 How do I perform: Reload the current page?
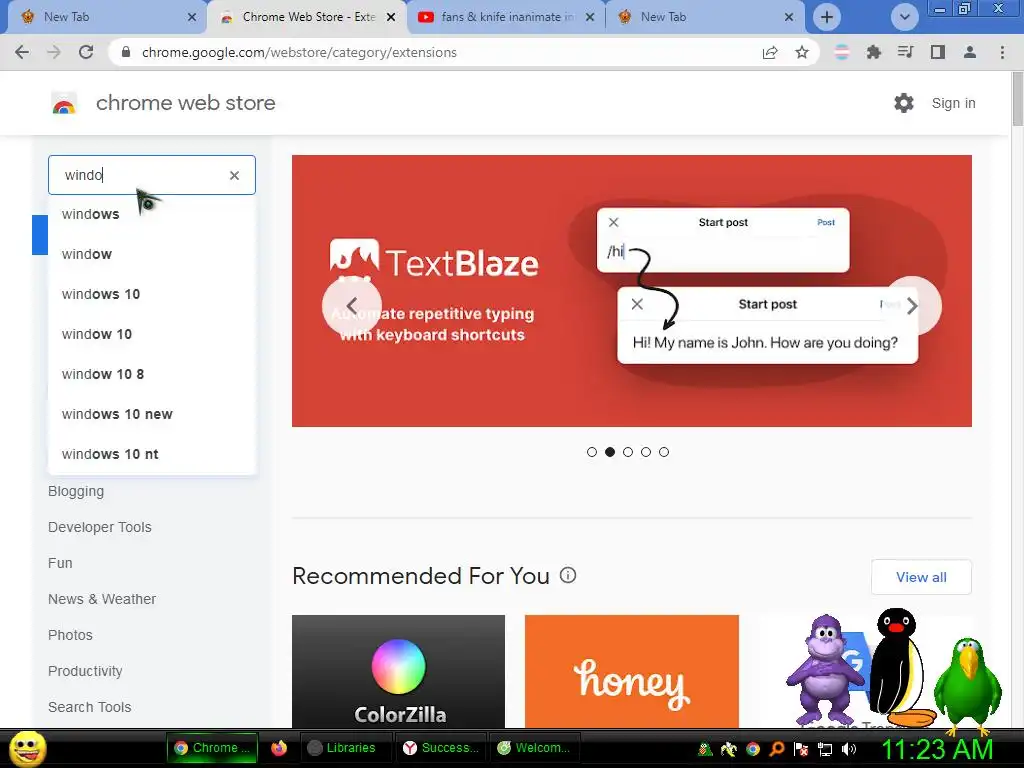(86, 52)
